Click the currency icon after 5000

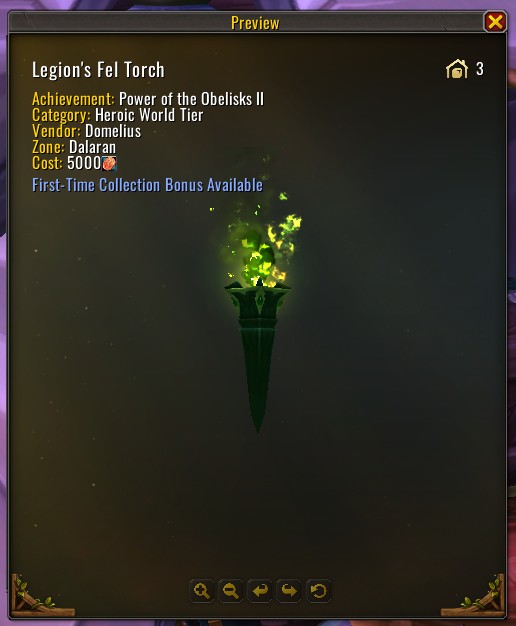(109, 163)
